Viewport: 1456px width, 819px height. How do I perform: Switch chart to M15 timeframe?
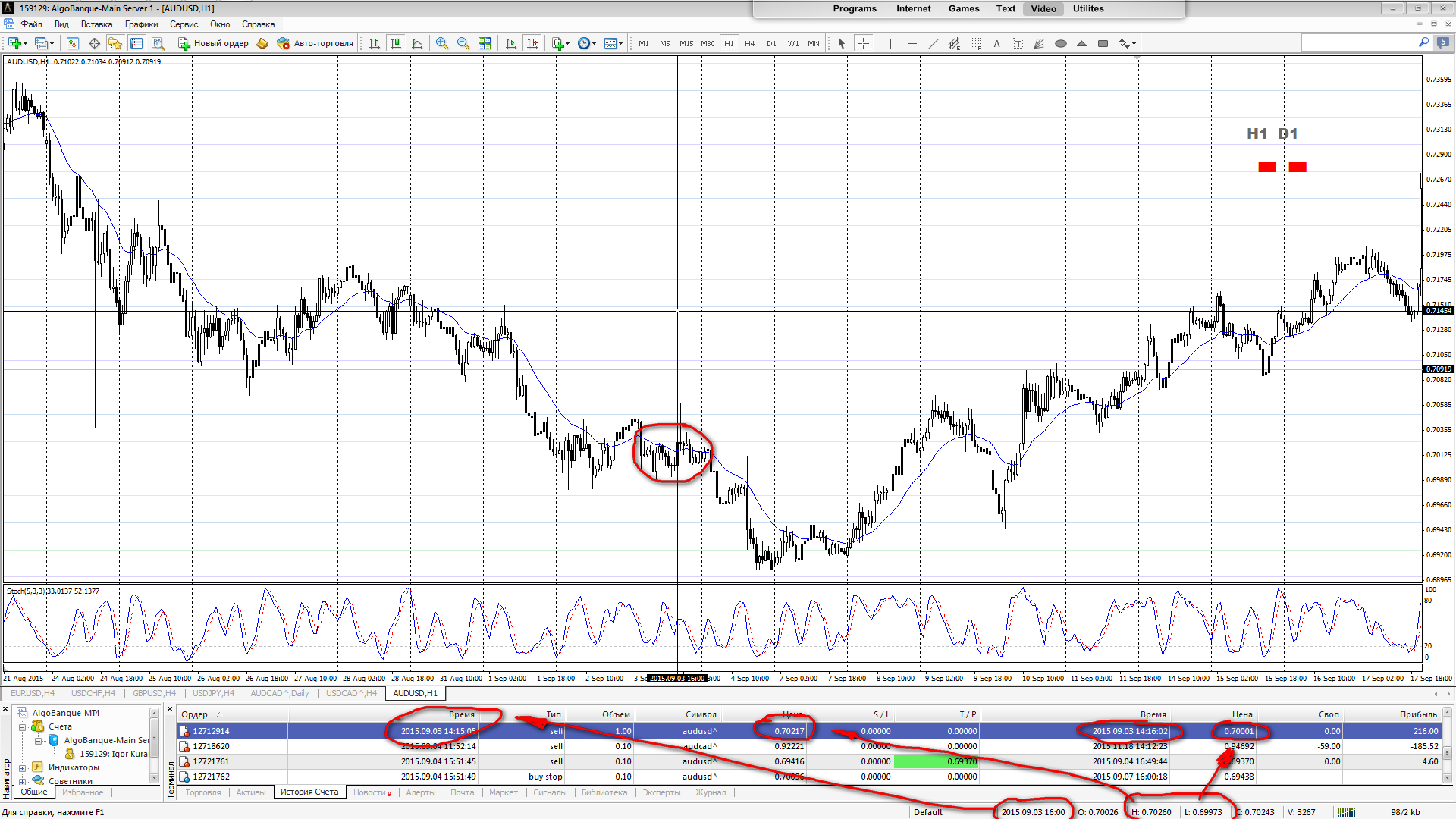(686, 43)
